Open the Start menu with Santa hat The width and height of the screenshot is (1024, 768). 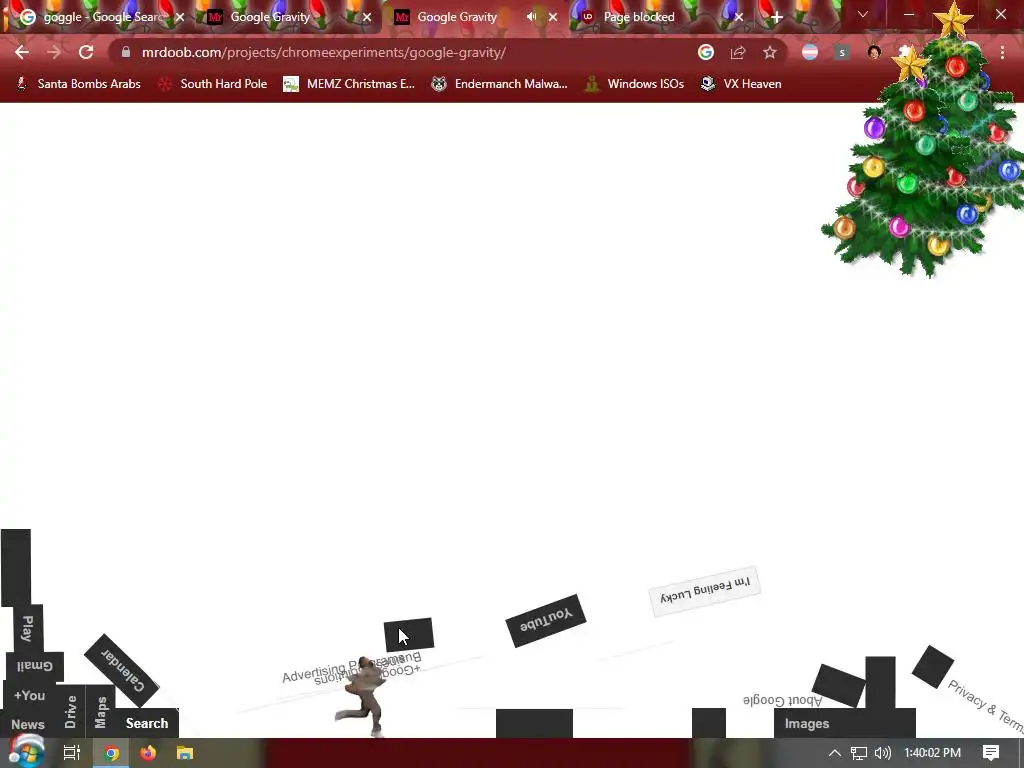pyautogui.click(x=25, y=752)
